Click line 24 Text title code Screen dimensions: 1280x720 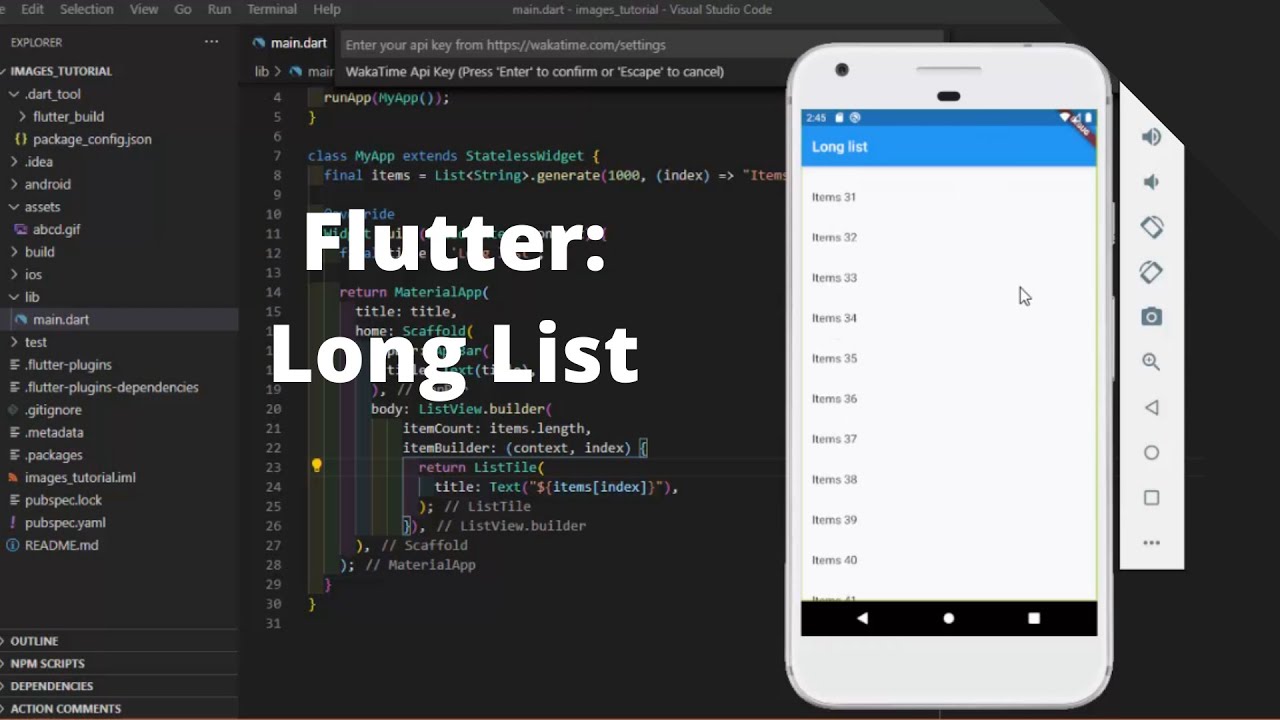coord(556,487)
